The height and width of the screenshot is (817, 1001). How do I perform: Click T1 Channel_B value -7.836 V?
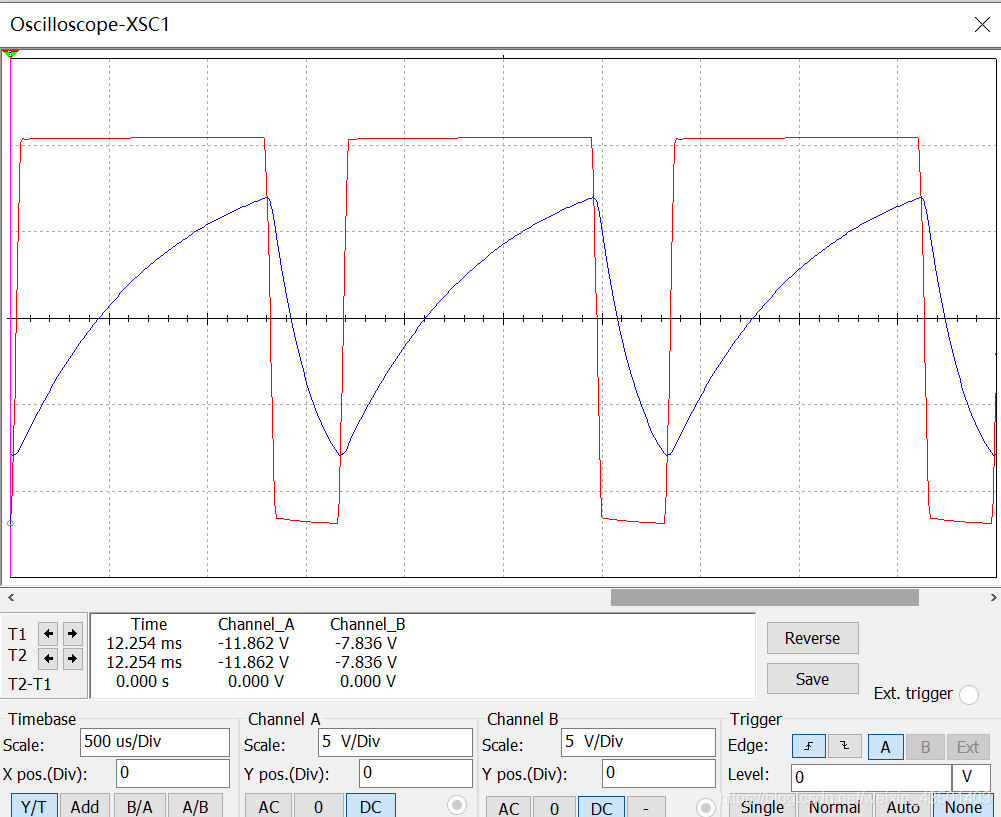(x=366, y=643)
